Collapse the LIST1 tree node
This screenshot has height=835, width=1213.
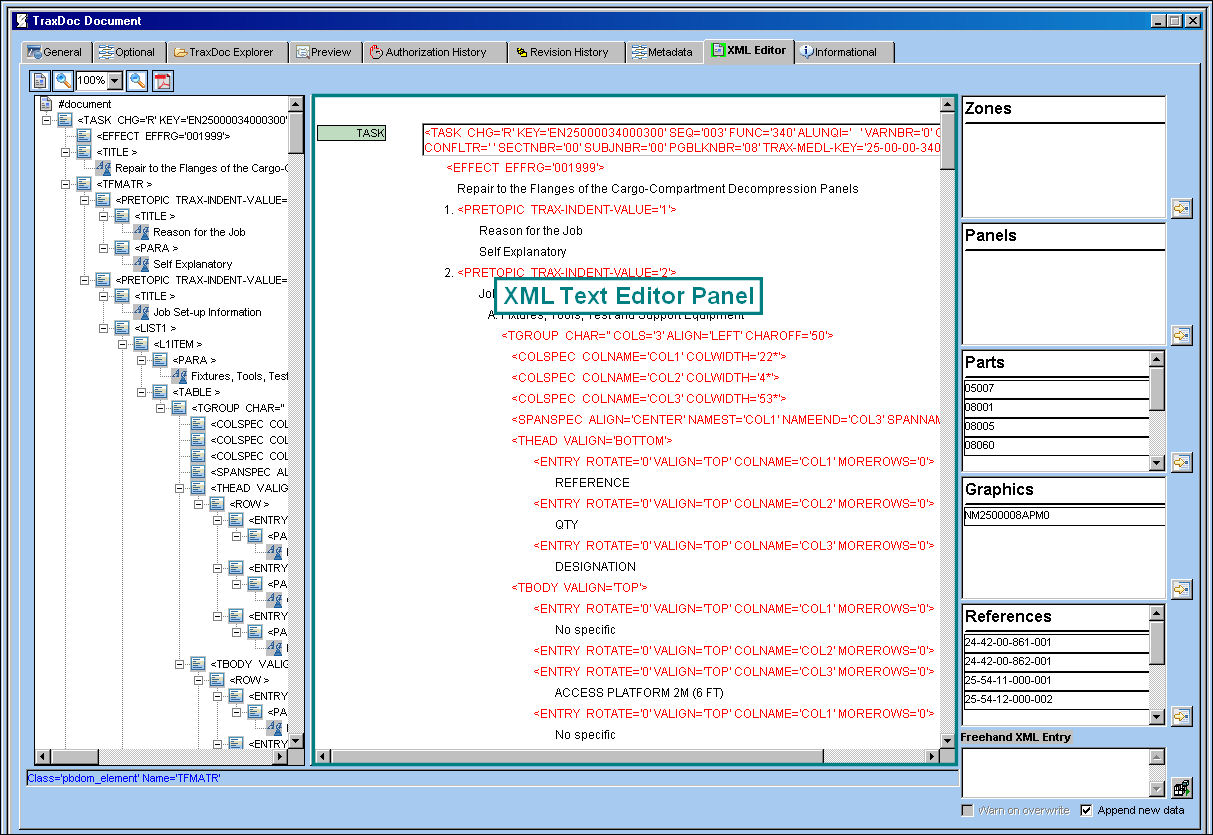coord(103,328)
